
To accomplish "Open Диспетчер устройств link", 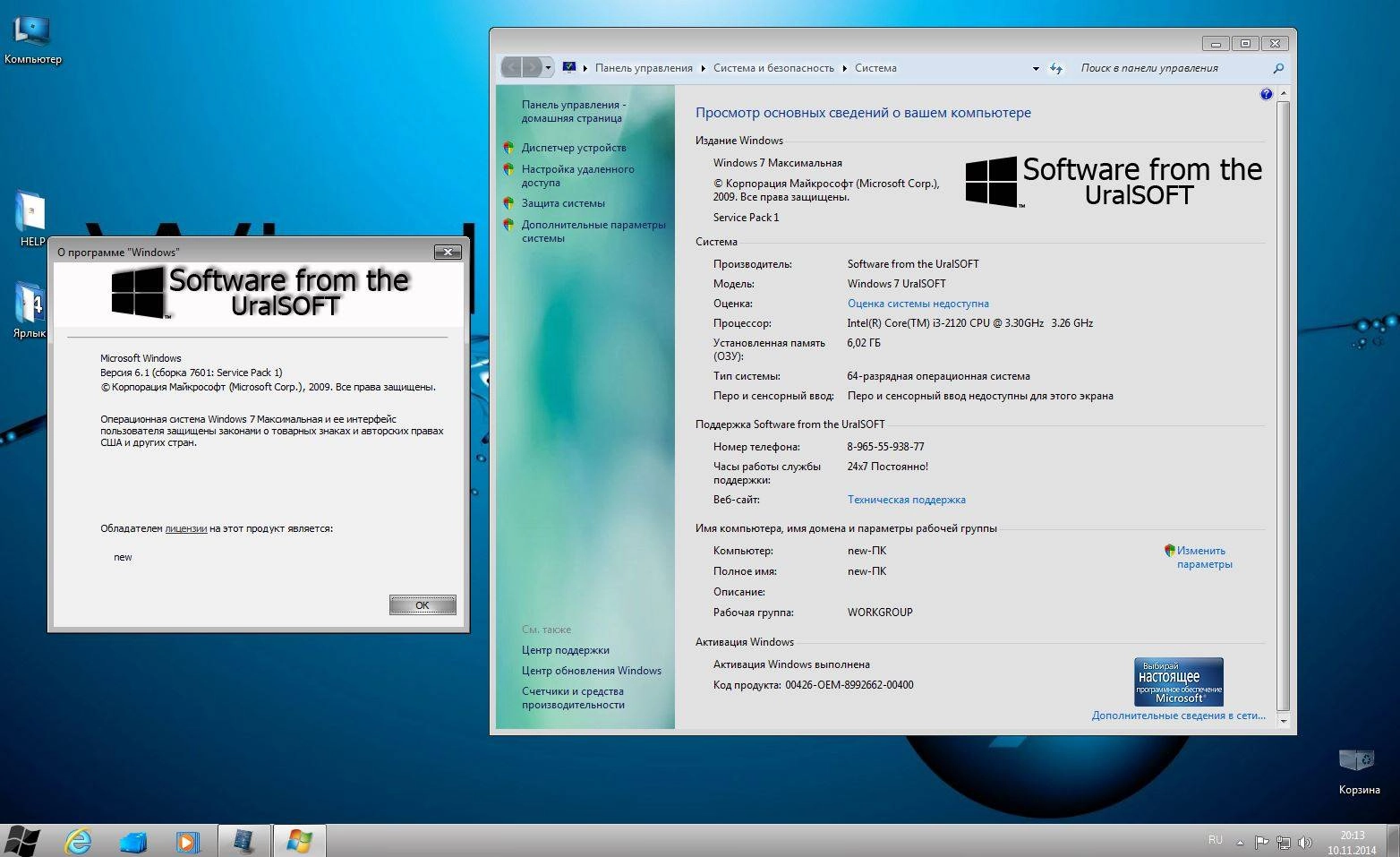I will pyautogui.click(x=574, y=148).
